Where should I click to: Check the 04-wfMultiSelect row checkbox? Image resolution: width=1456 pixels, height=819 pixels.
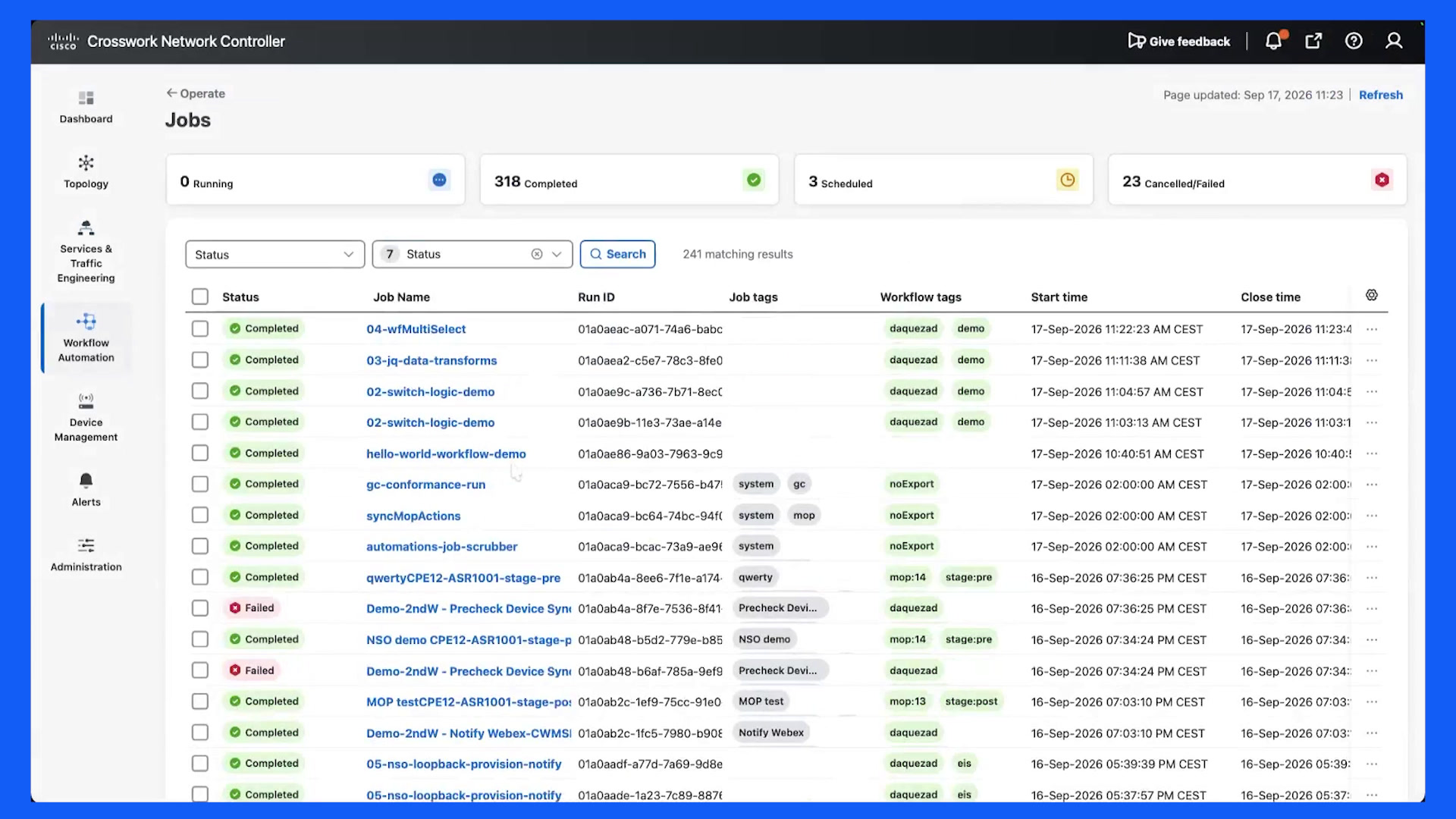[x=200, y=328]
